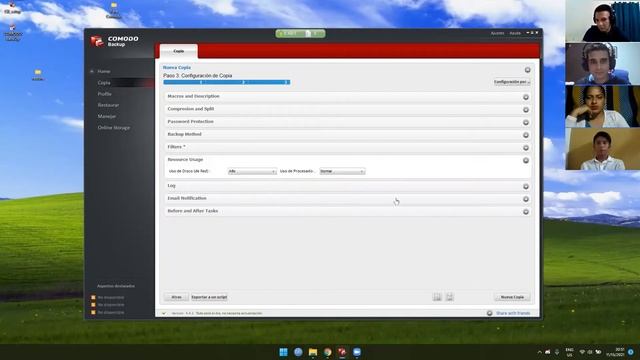Go to Home in the sidebar
Viewport: 640px width, 360px height.
click(104, 71)
